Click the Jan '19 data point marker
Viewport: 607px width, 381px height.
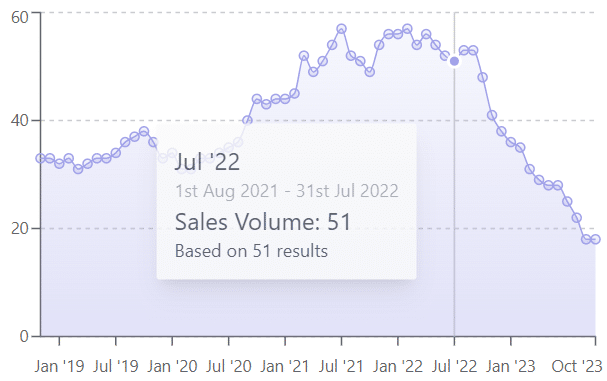click(x=59, y=164)
